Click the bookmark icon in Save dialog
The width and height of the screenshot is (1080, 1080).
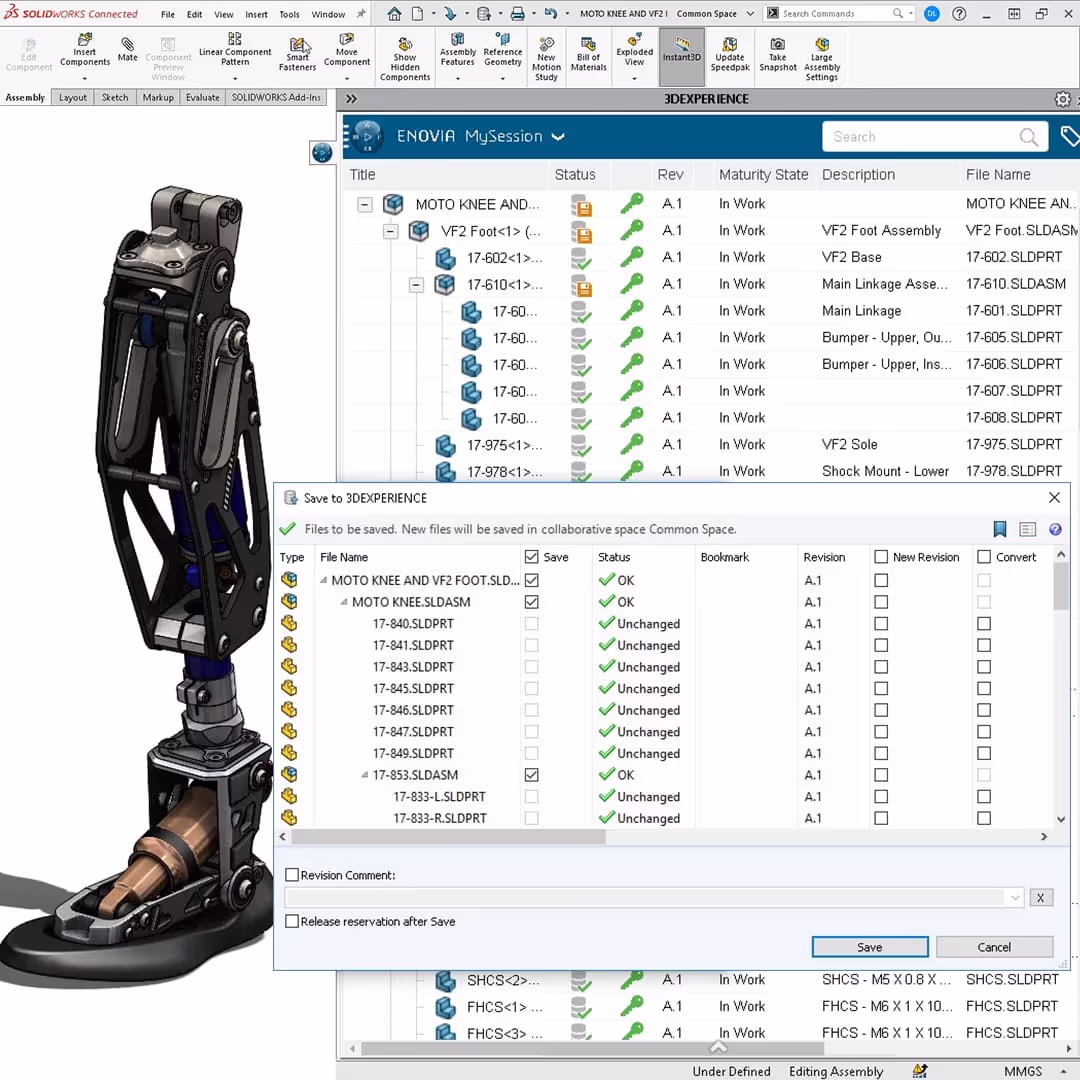[999, 529]
